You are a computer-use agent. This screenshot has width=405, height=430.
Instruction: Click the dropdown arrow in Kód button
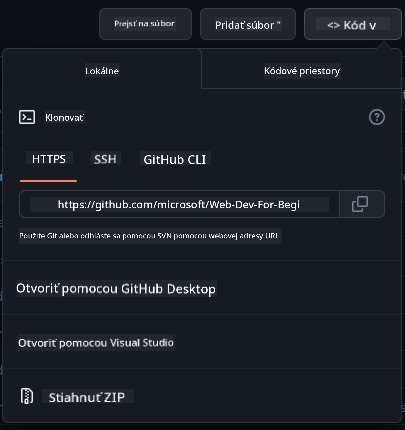[x=373, y=25]
